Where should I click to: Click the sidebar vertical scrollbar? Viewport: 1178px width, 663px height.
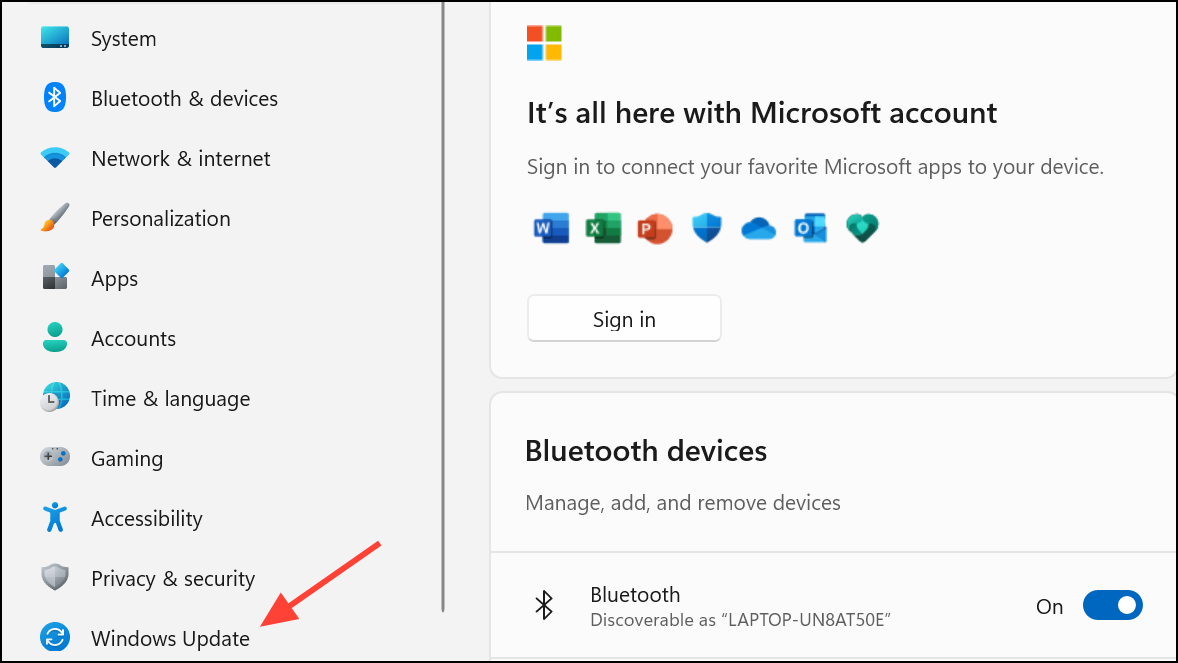(442, 300)
